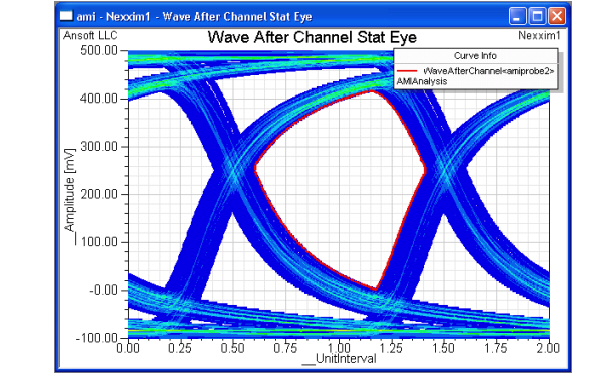
Task: Click the 300.00 Y axis tick value
Action: [x=99, y=147]
